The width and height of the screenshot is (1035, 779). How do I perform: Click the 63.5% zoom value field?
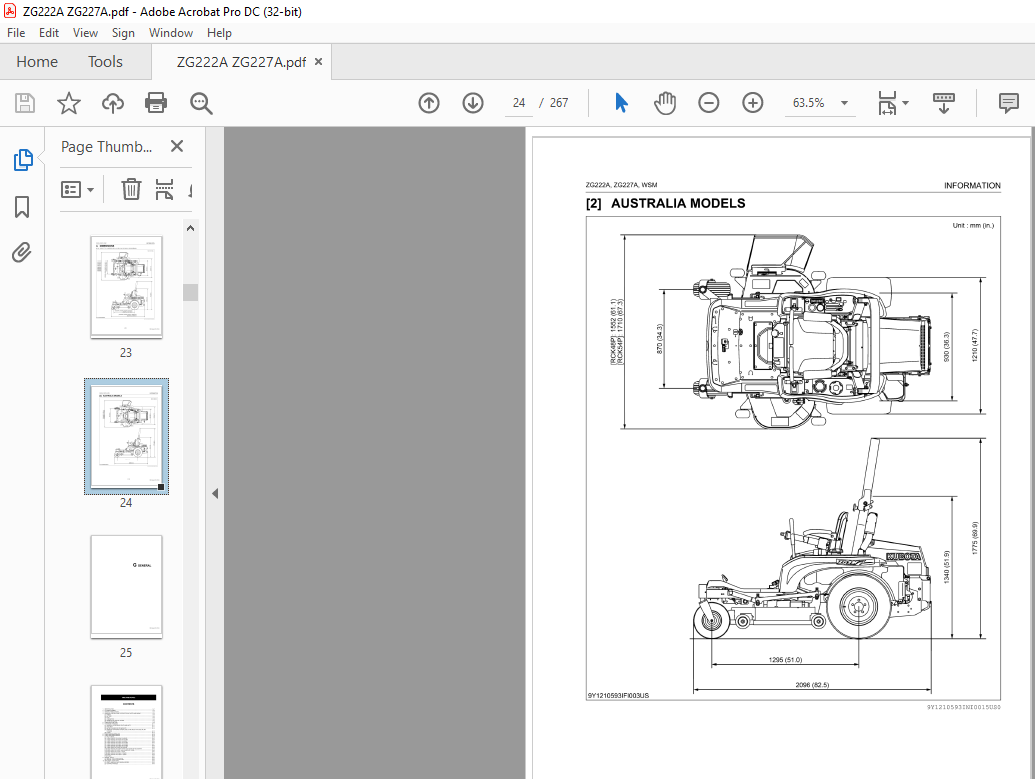[x=809, y=103]
